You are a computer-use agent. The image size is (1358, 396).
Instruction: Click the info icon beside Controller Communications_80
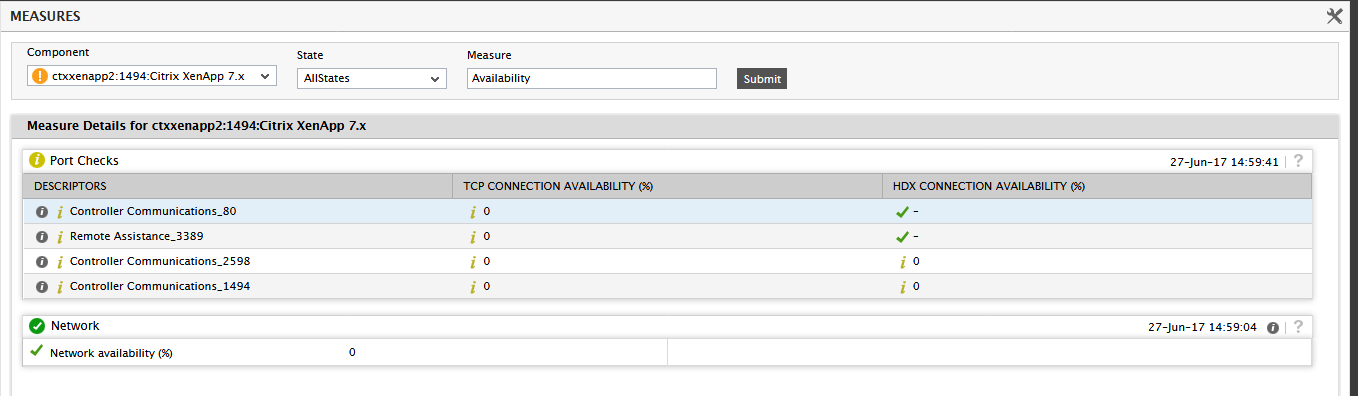[x=42, y=212]
